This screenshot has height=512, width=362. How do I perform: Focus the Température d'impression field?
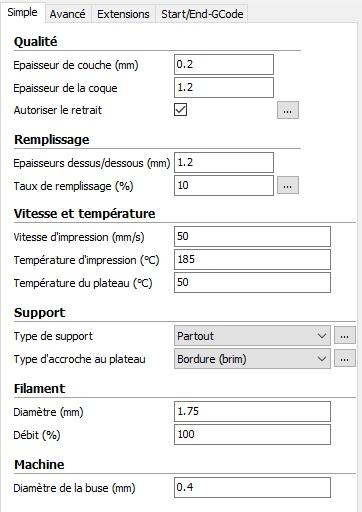tap(252, 260)
